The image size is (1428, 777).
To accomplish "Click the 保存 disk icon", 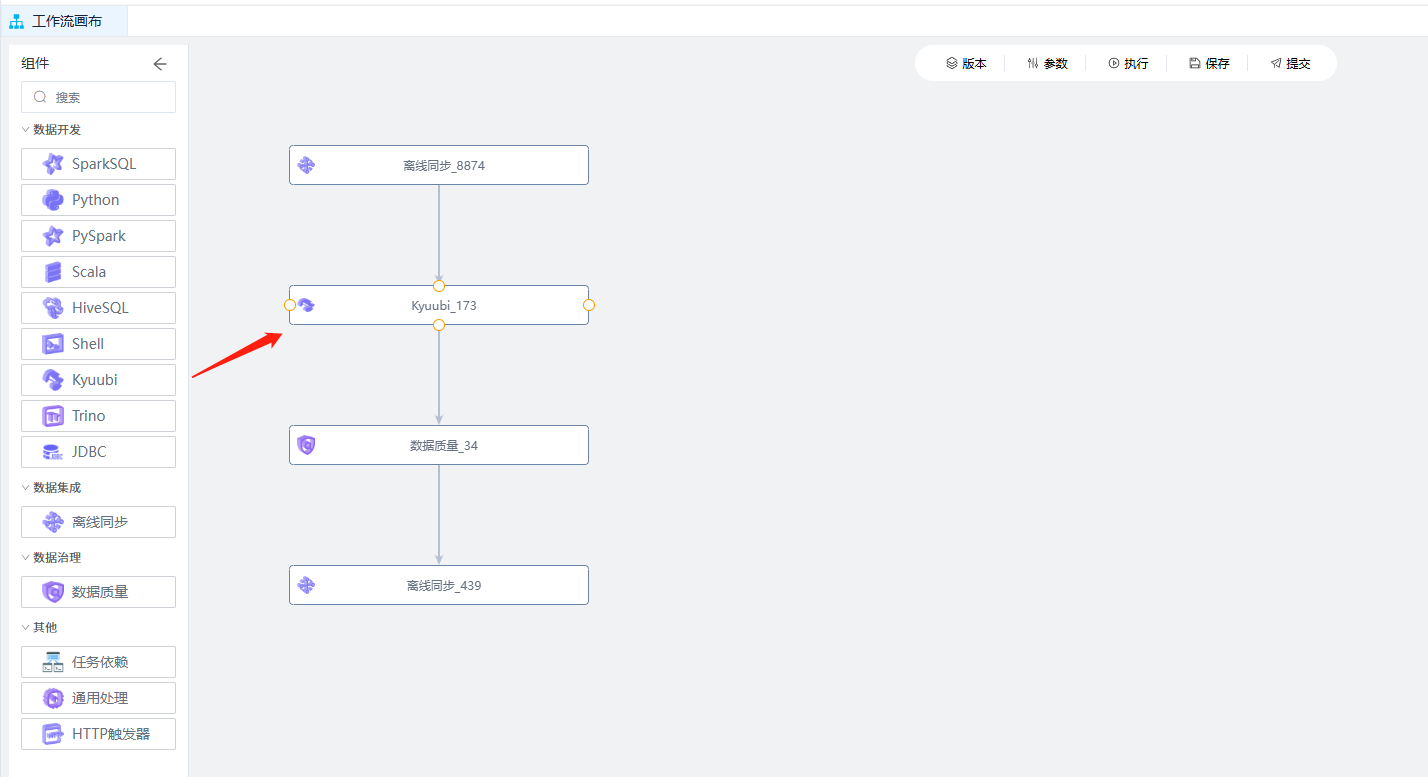I will click(x=1195, y=63).
